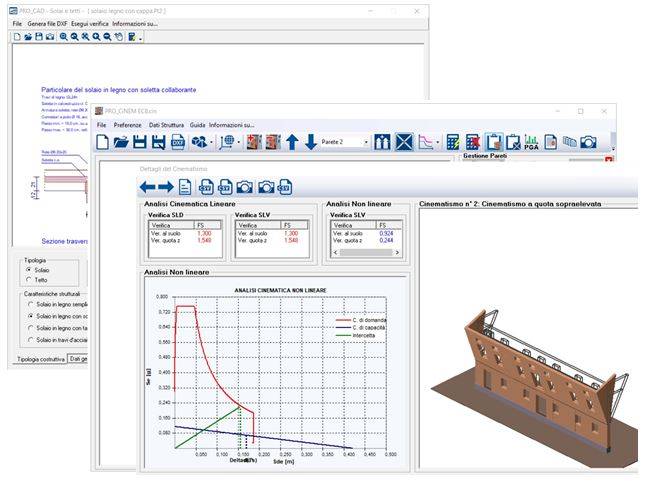Click the camera icon in PRO_CINEM main toolbar
Image resolution: width=660 pixels, height=481 pixels.
[x=588, y=142]
